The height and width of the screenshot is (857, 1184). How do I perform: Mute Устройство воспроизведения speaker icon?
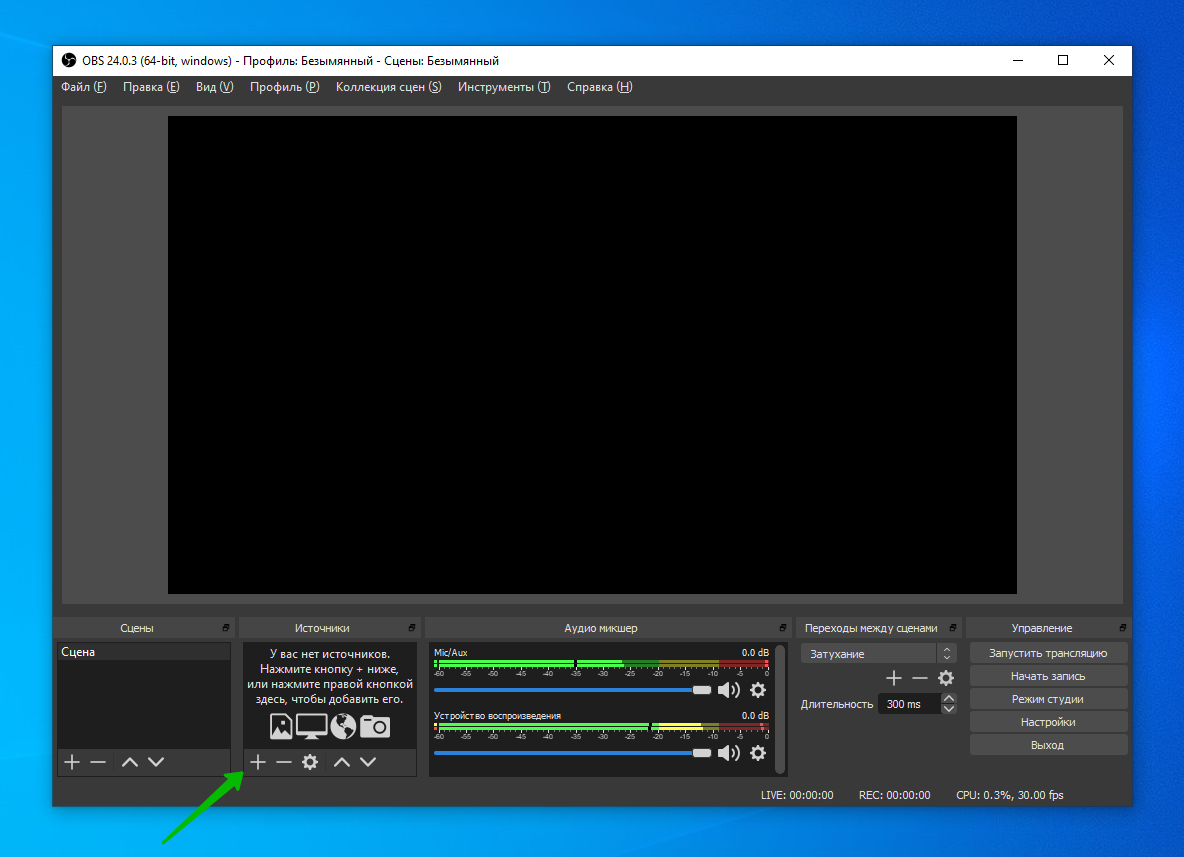(x=729, y=753)
